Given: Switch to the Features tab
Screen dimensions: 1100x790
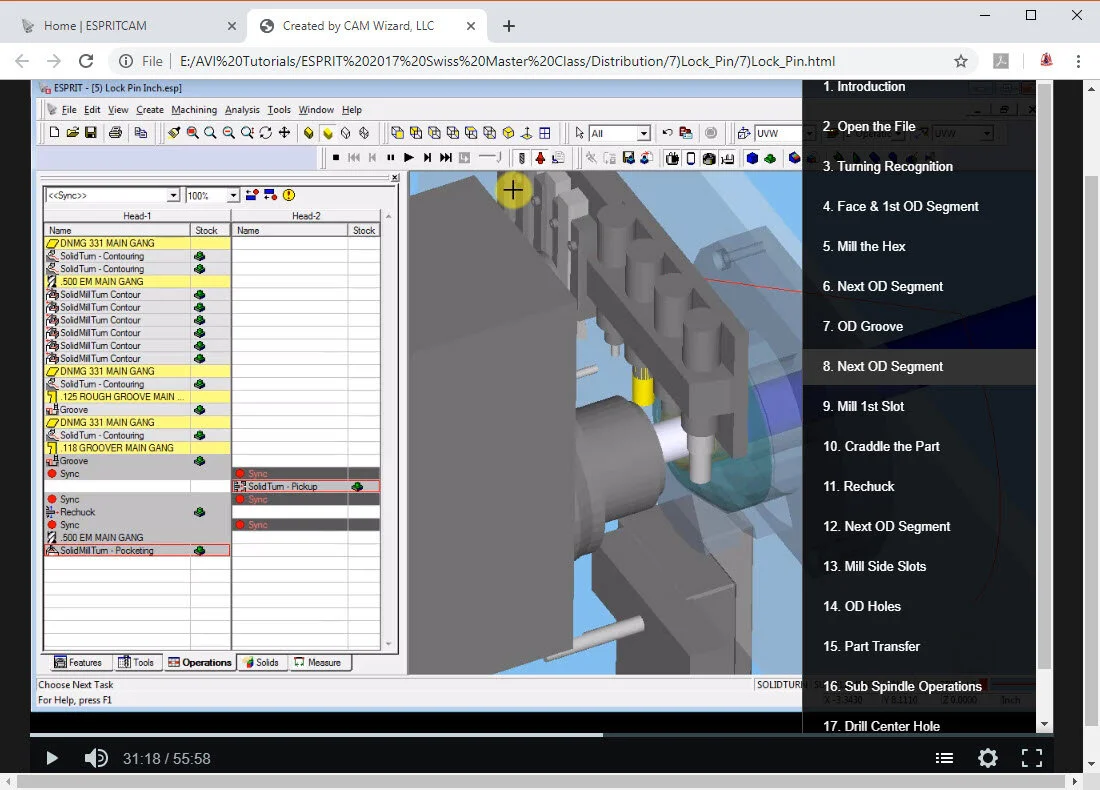Looking at the screenshot, I should (x=79, y=662).
